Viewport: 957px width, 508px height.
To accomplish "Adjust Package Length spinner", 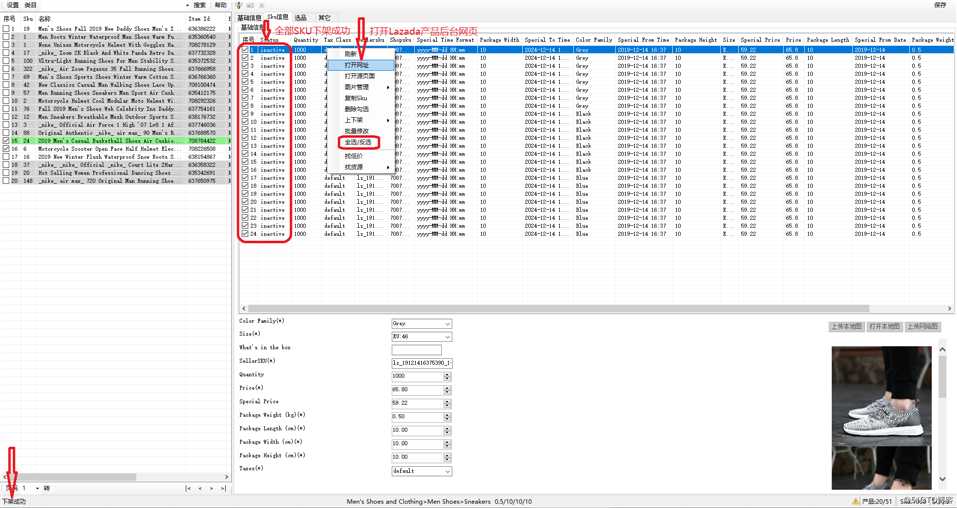I will coord(447,430).
